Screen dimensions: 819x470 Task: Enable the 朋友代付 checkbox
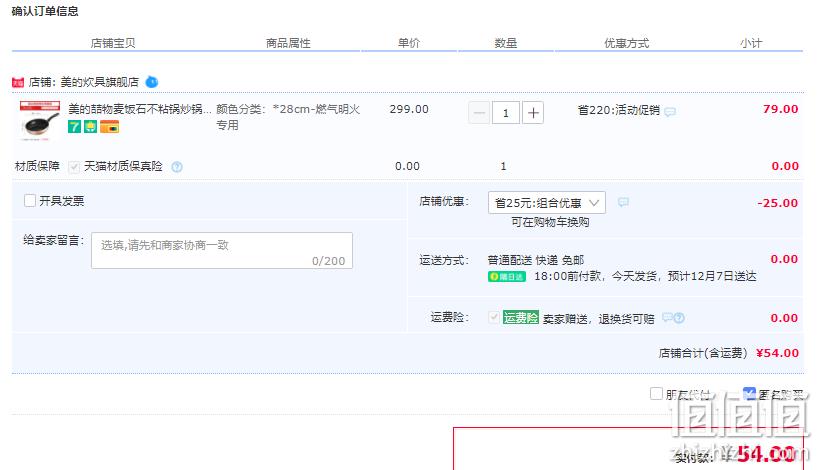coord(656,393)
